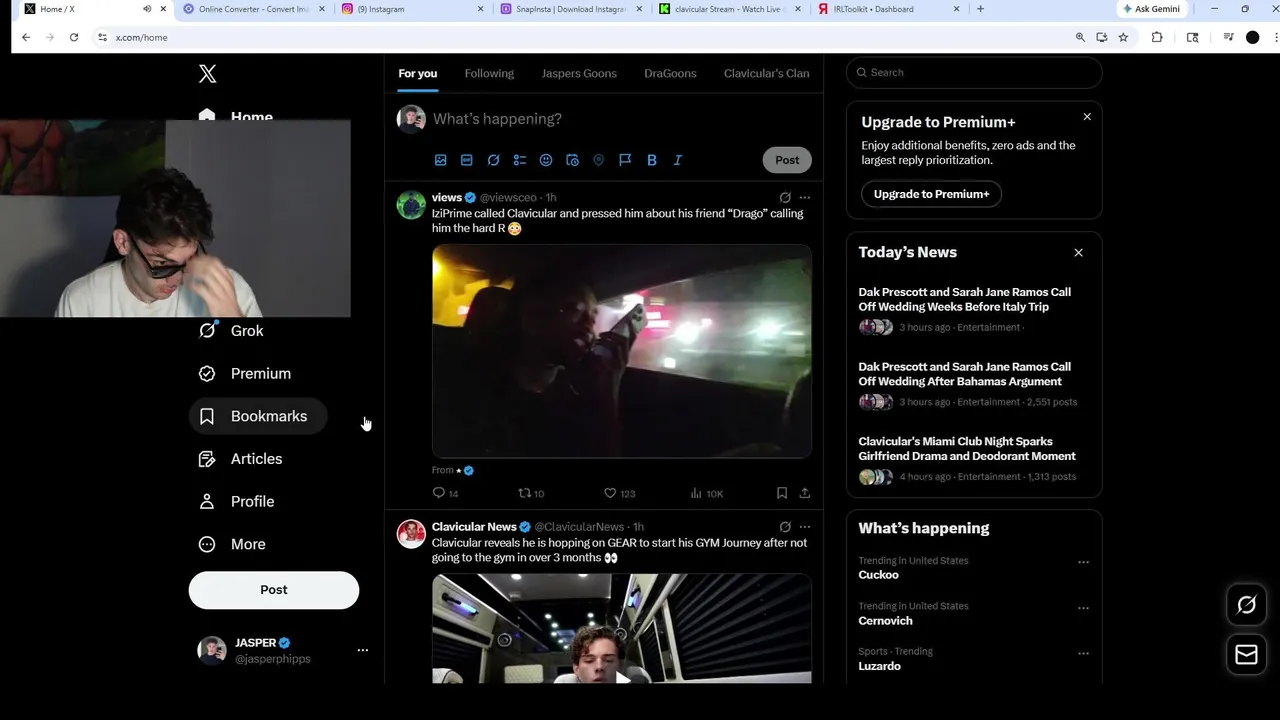This screenshot has height=720, width=1280.
Task: Open the Cuckoo trending topic
Action: (x=878, y=575)
